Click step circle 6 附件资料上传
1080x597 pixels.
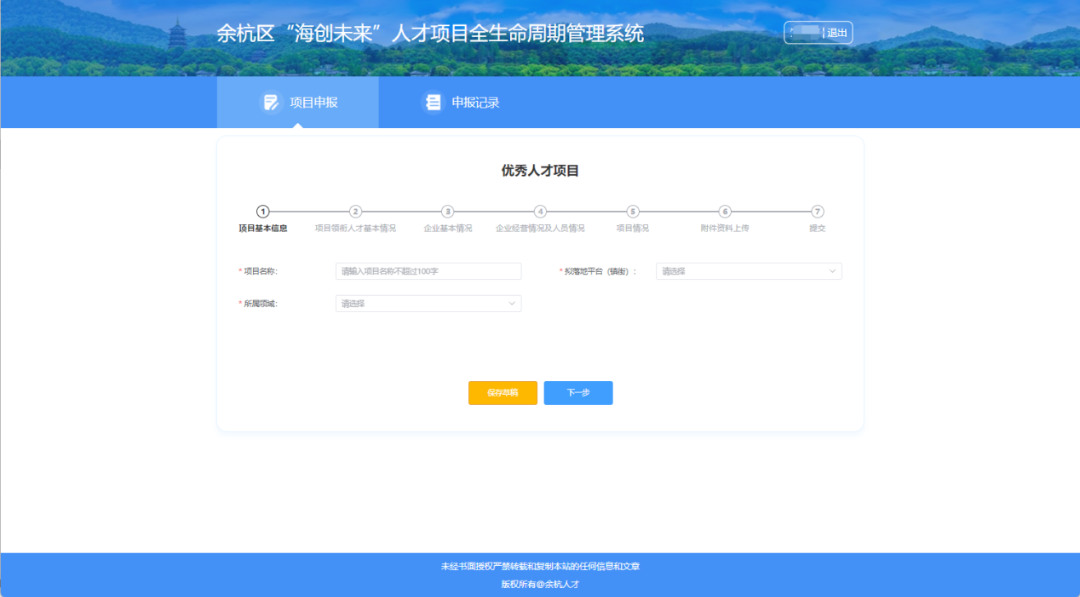[x=726, y=211]
